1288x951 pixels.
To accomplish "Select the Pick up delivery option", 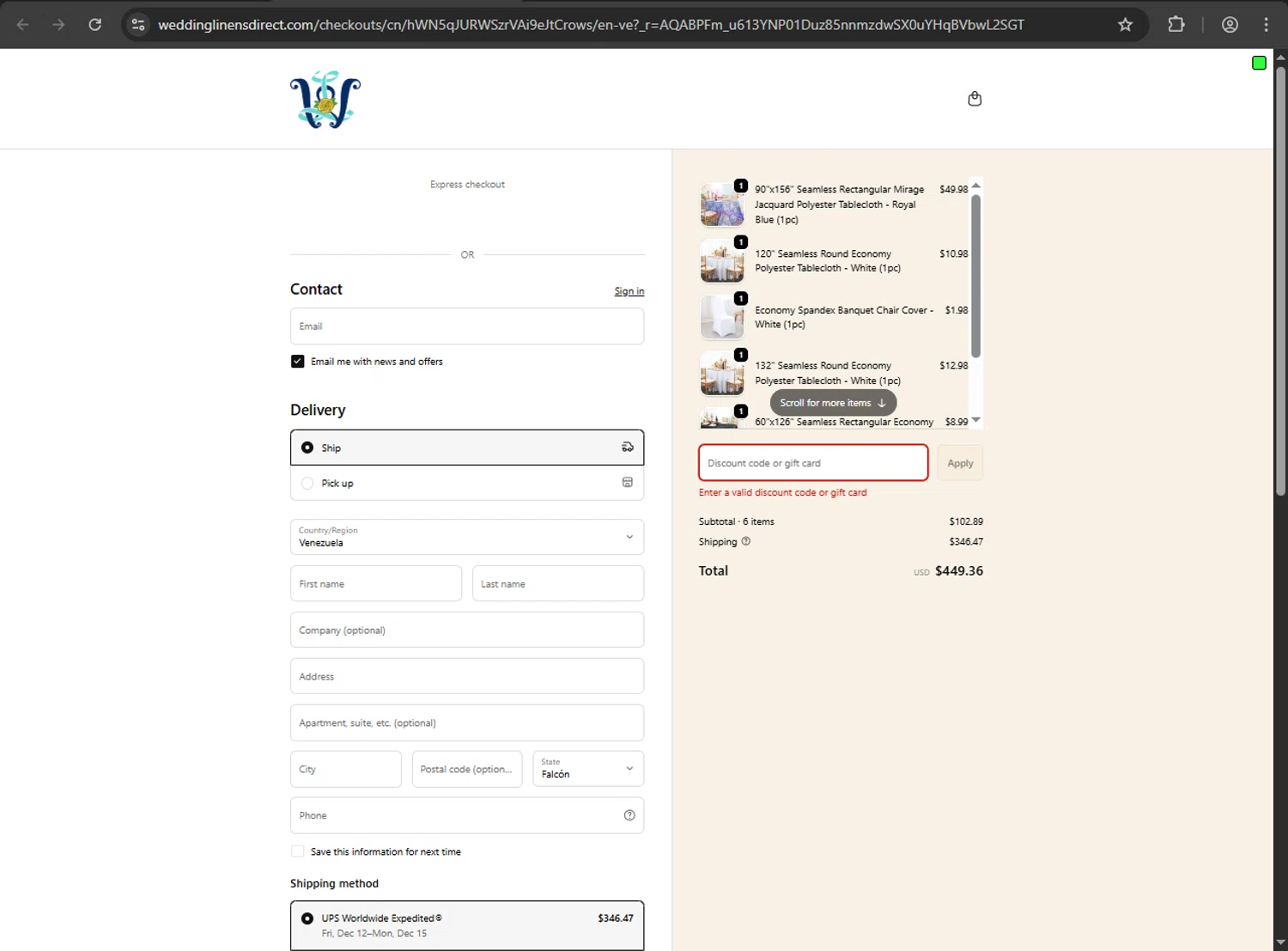I will coord(467,483).
